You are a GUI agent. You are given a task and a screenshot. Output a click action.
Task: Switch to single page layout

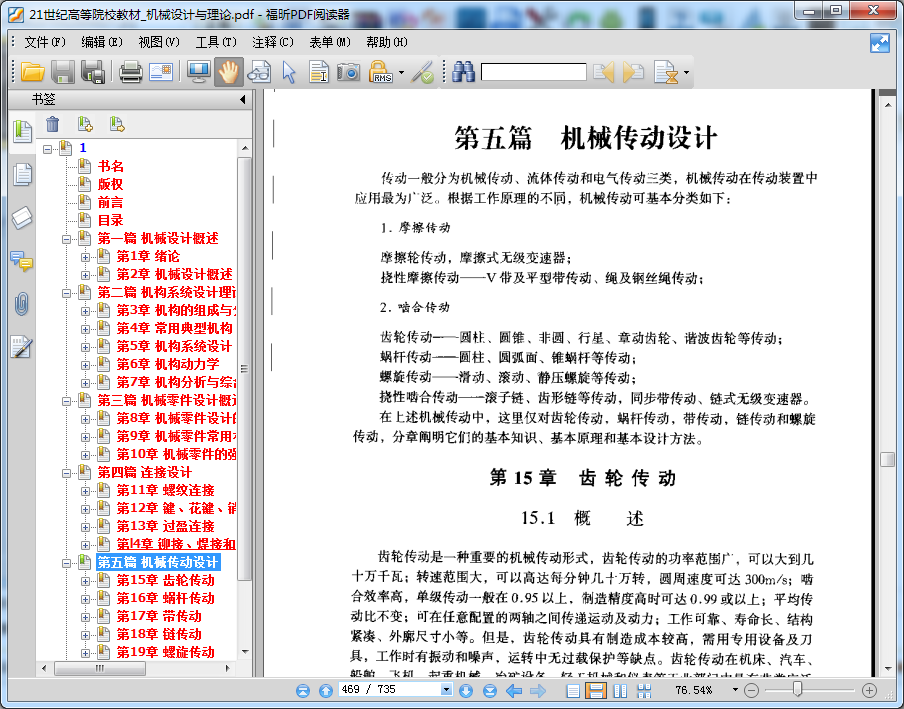point(573,691)
